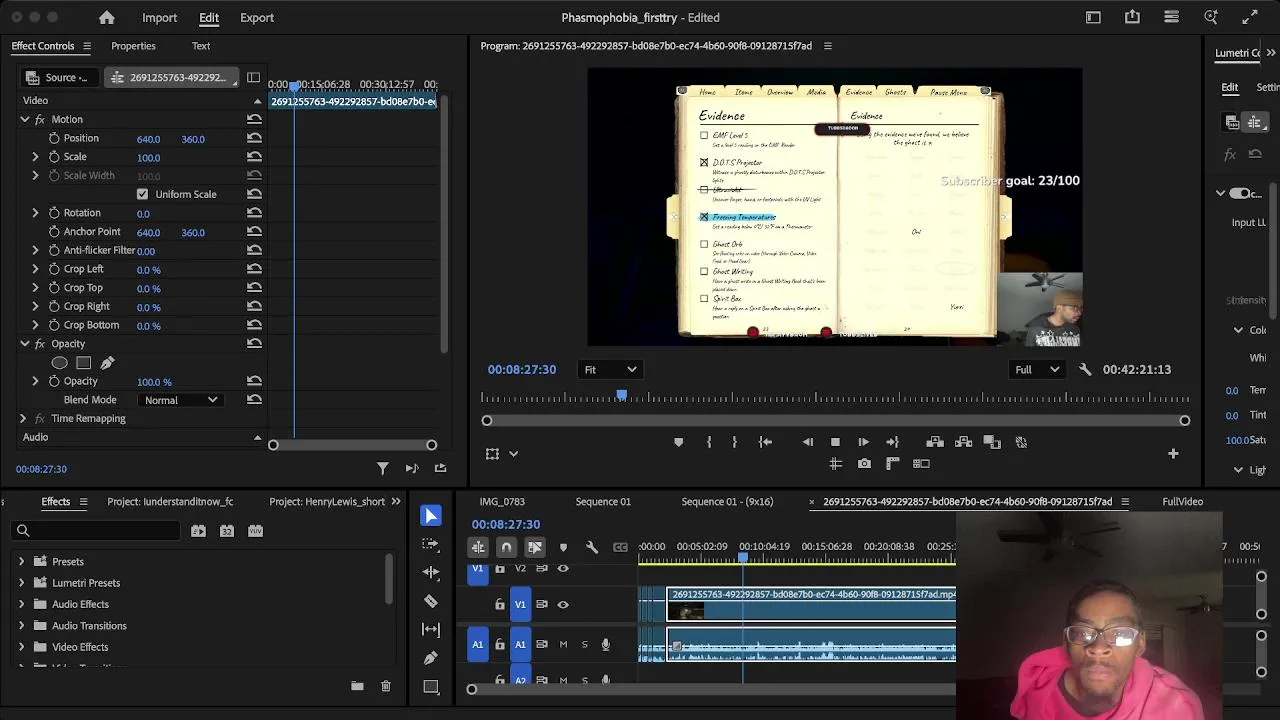Click Go to In point button
This screenshot has height=720, width=1280.
coord(765,442)
